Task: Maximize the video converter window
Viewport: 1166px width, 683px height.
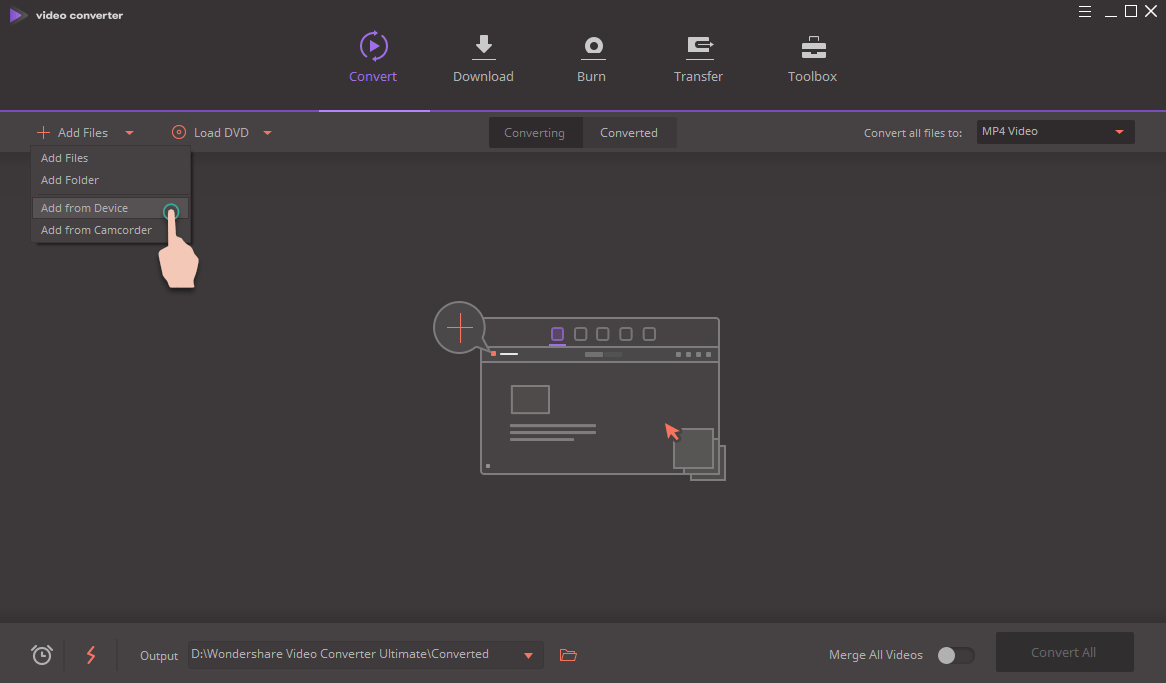Action: [1131, 11]
